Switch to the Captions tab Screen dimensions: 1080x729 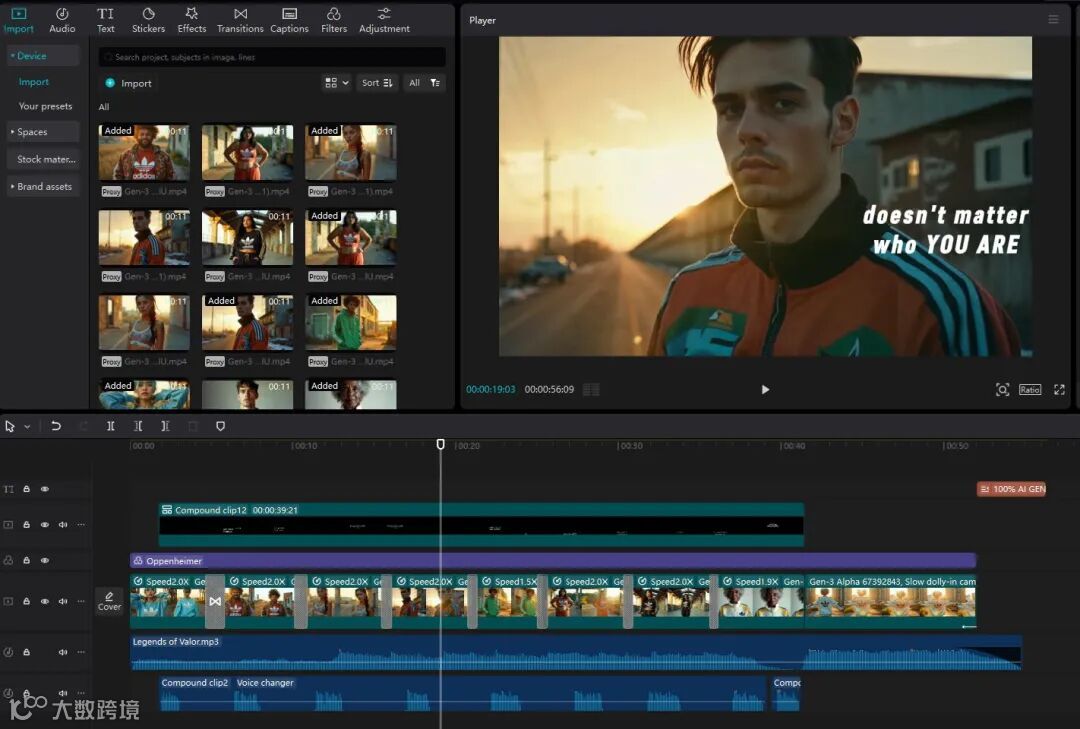289,19
